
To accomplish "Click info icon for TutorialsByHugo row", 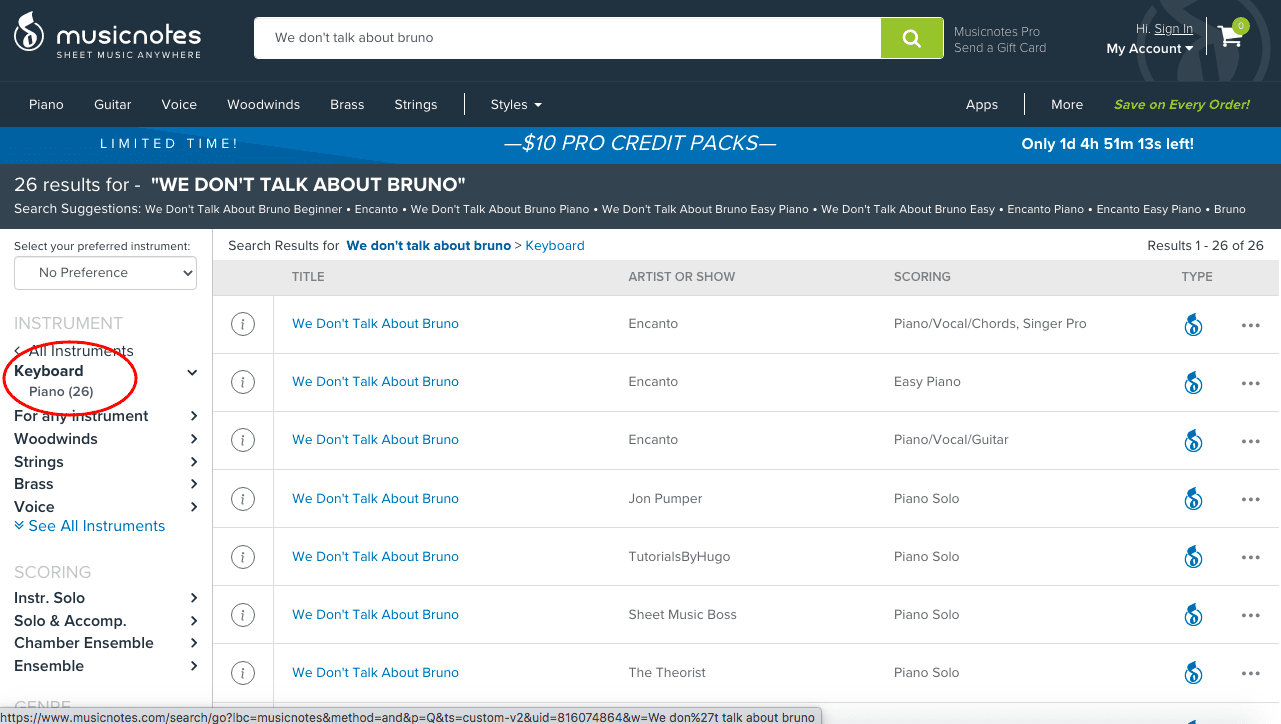I will pyautogui.click(x=243, y=557).
